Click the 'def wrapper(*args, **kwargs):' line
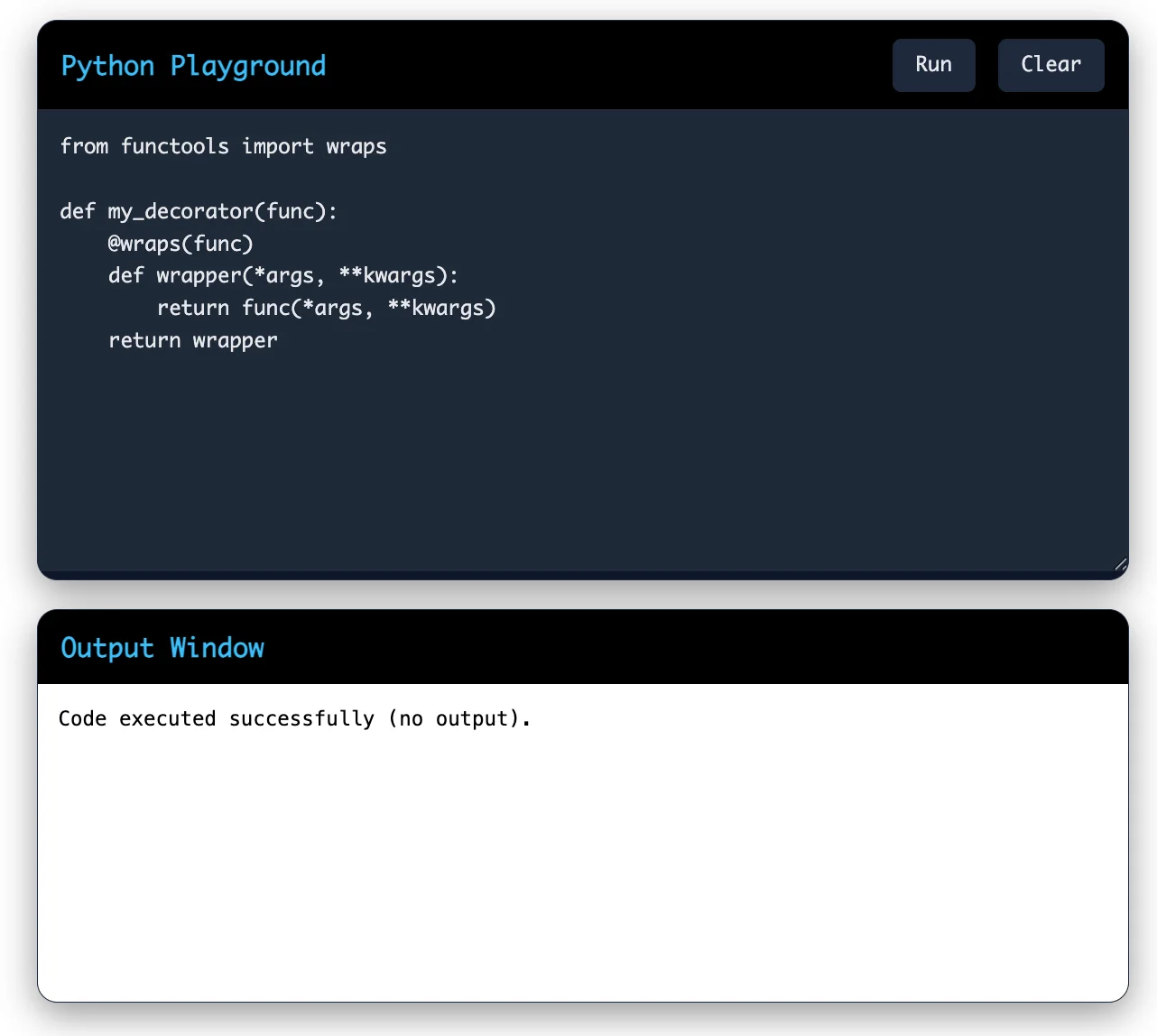 point(283,276)
